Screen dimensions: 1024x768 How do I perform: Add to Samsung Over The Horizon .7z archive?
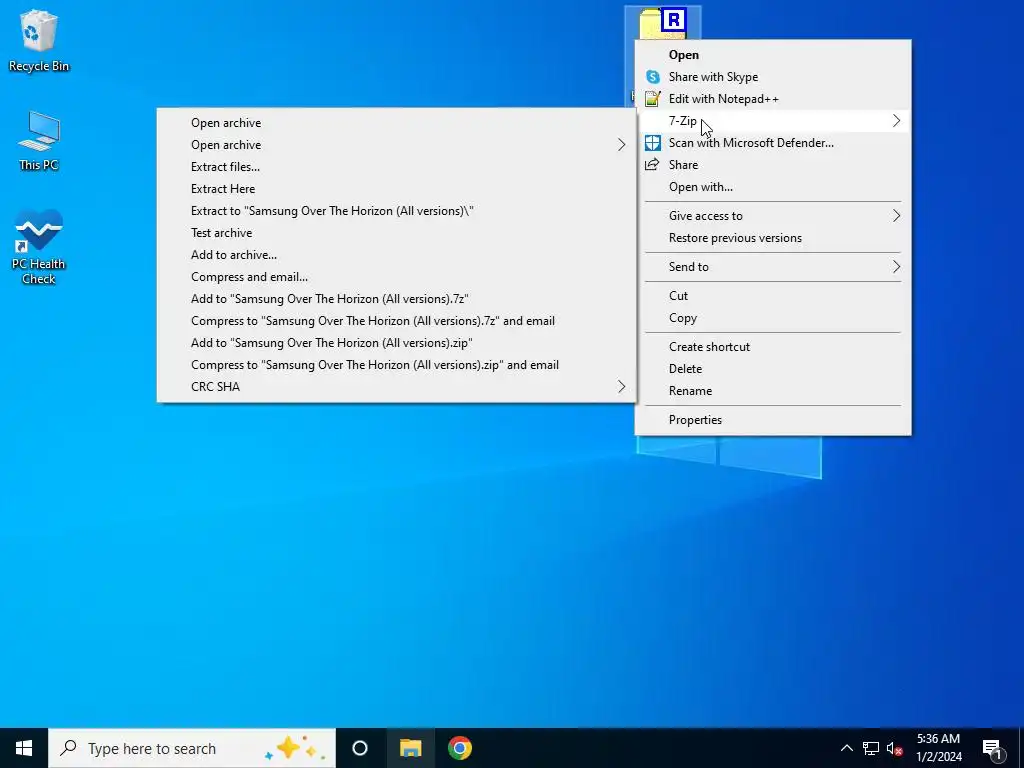point(396,298)
